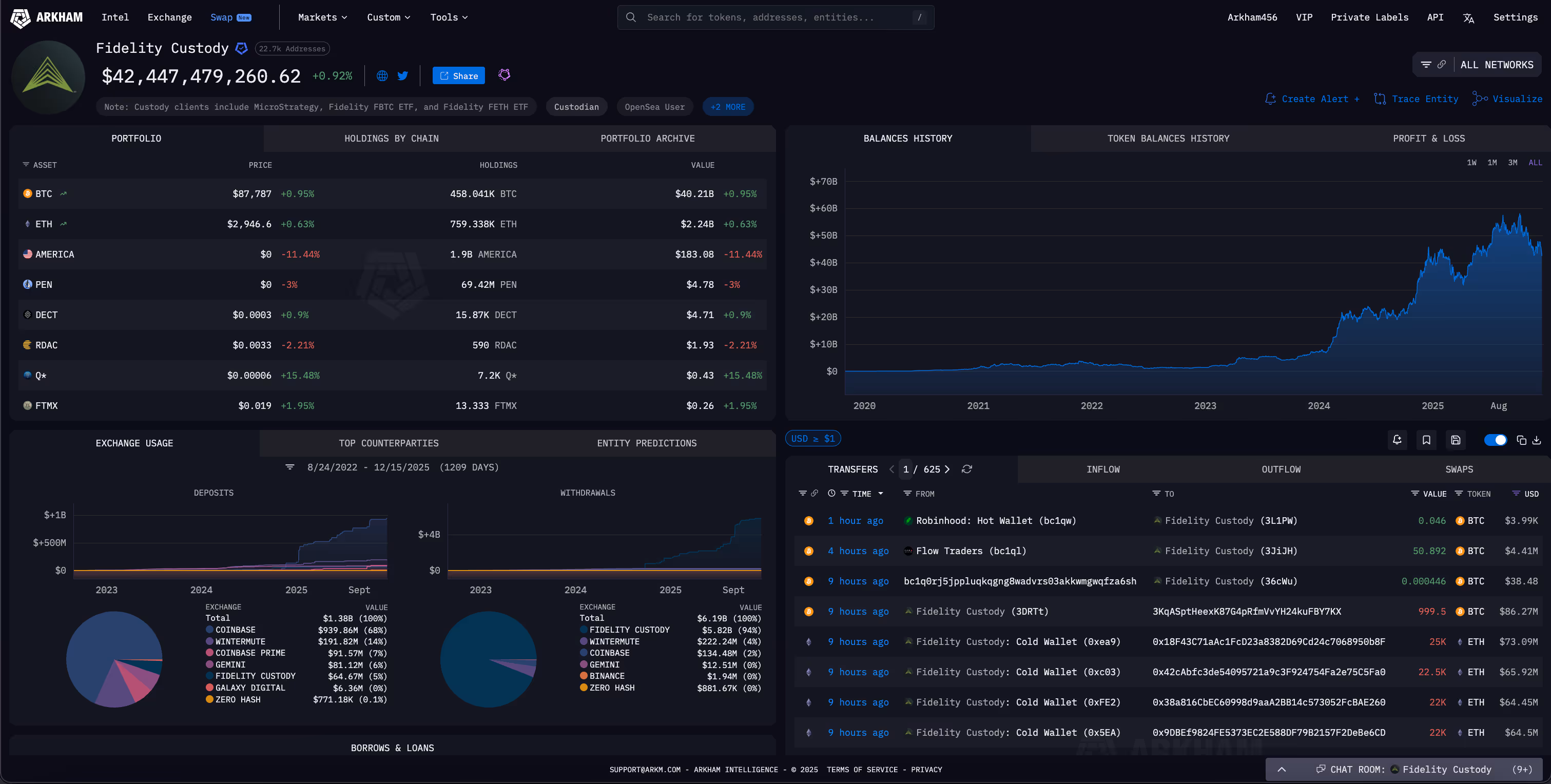
Task: Click the copy icon beside the toggle
Action: [1522, 440]
